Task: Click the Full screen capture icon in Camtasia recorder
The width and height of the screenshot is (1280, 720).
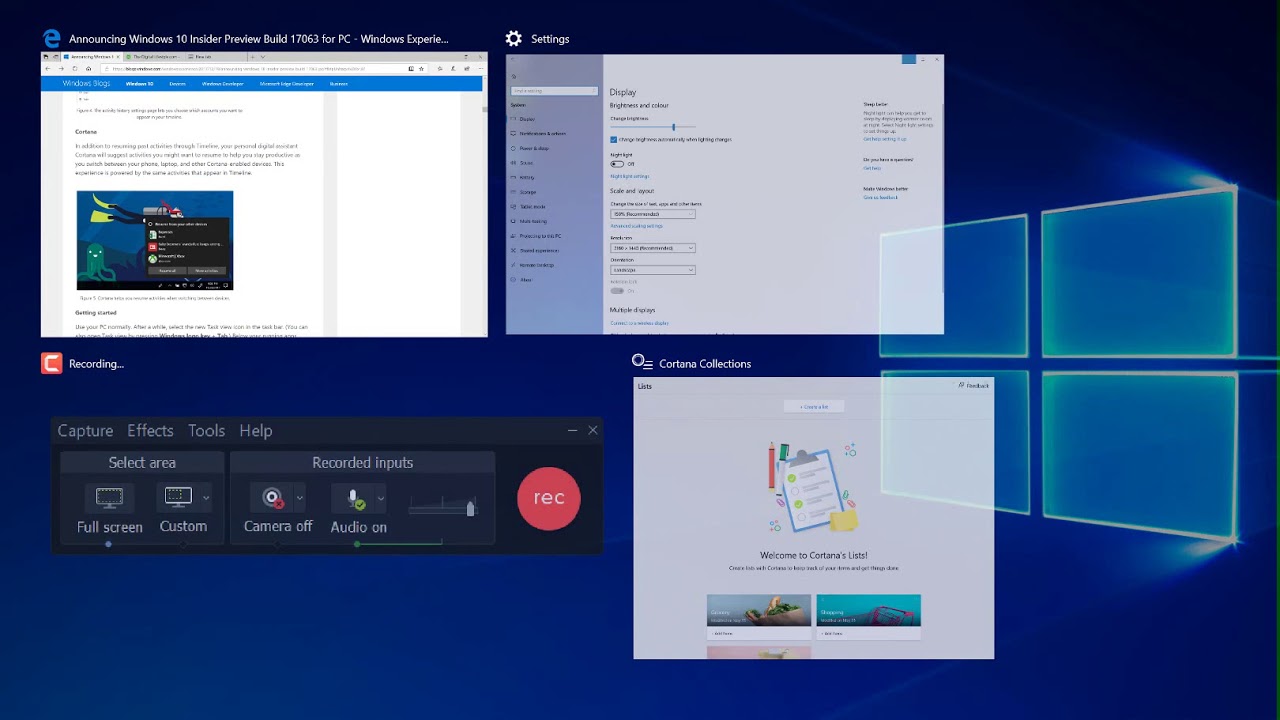Action: [109, 497]
